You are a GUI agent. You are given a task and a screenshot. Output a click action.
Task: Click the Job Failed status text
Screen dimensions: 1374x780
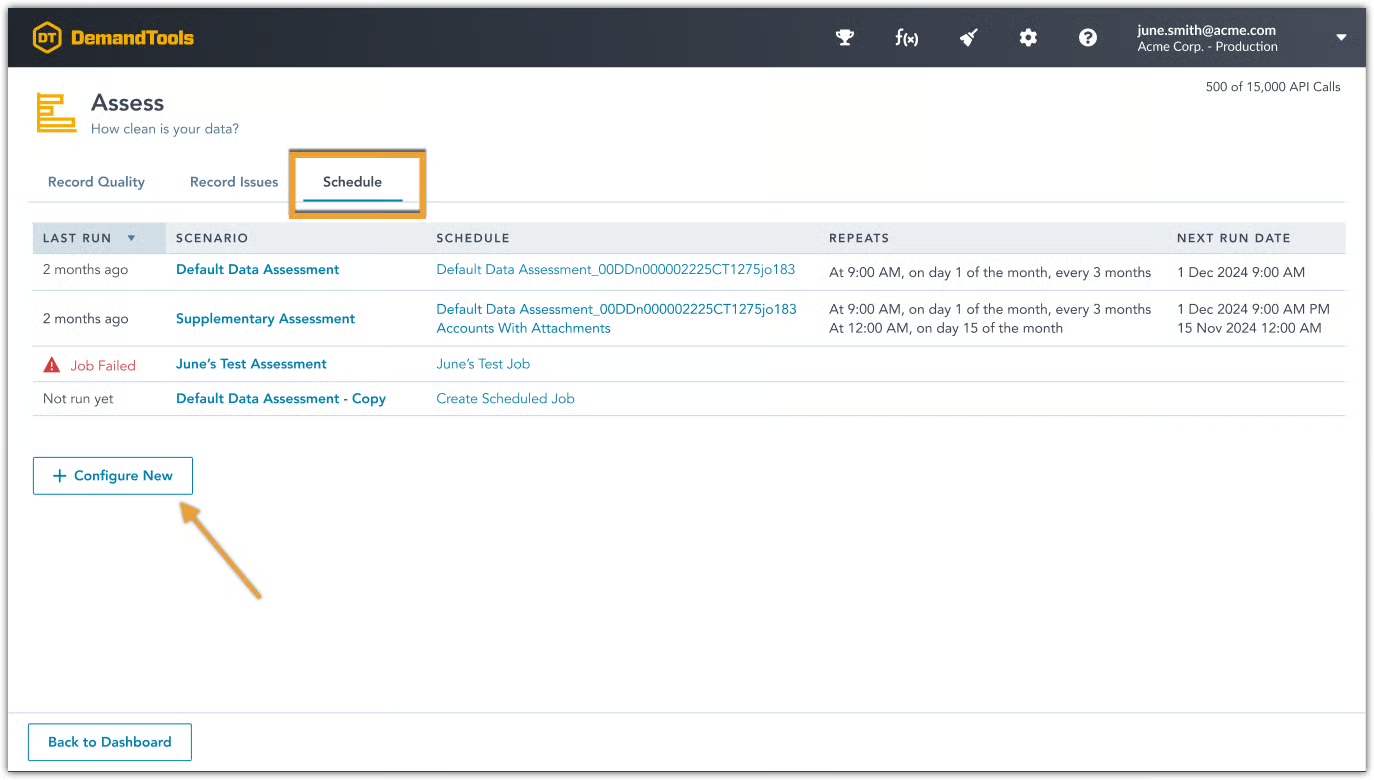pos(103,366)
